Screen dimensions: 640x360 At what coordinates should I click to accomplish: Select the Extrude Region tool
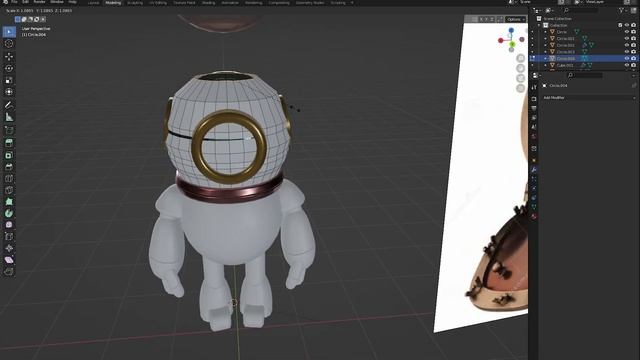pos(9,143)
